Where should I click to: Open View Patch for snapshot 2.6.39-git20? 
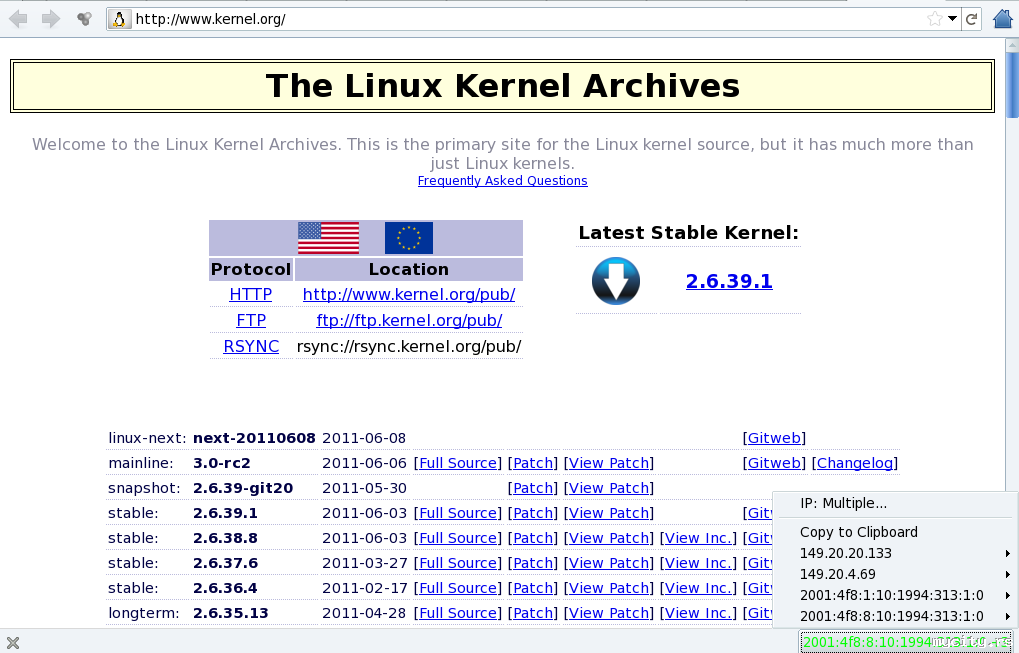608,488
